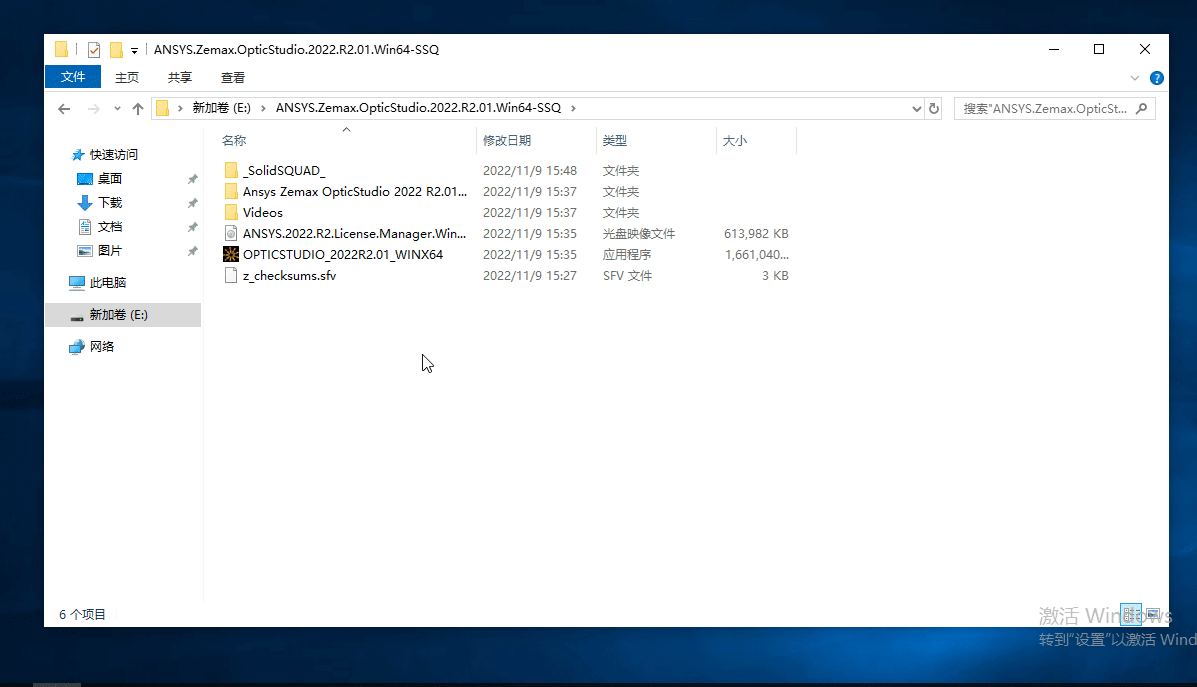Select the _SolidSQUAD_ file name
1197x687 pixels.
pyautogui.click(x=284, y=170)
